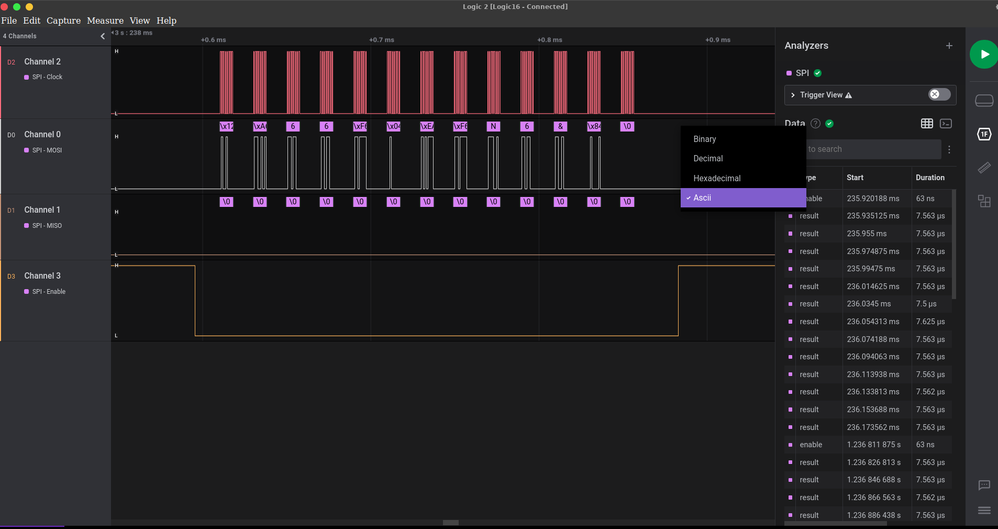Select Decimal in the radix menu
The width and height of the screenshot is (998, 529).
point(708,158)
